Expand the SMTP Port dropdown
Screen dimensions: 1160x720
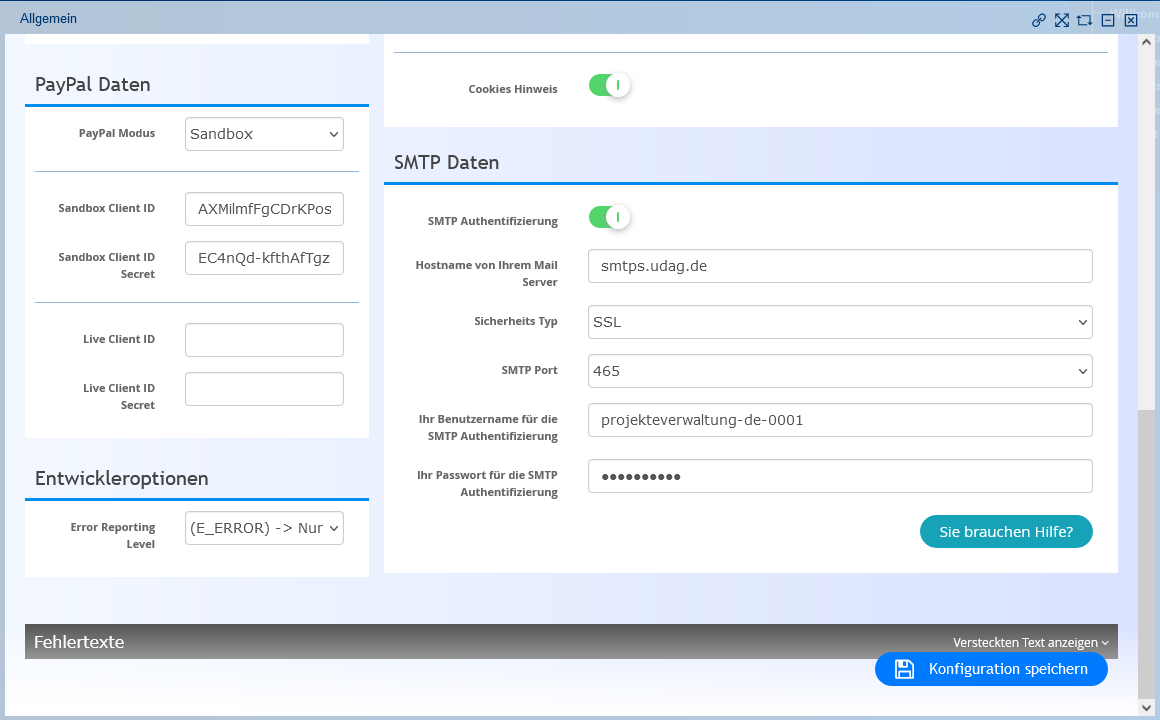840,371
